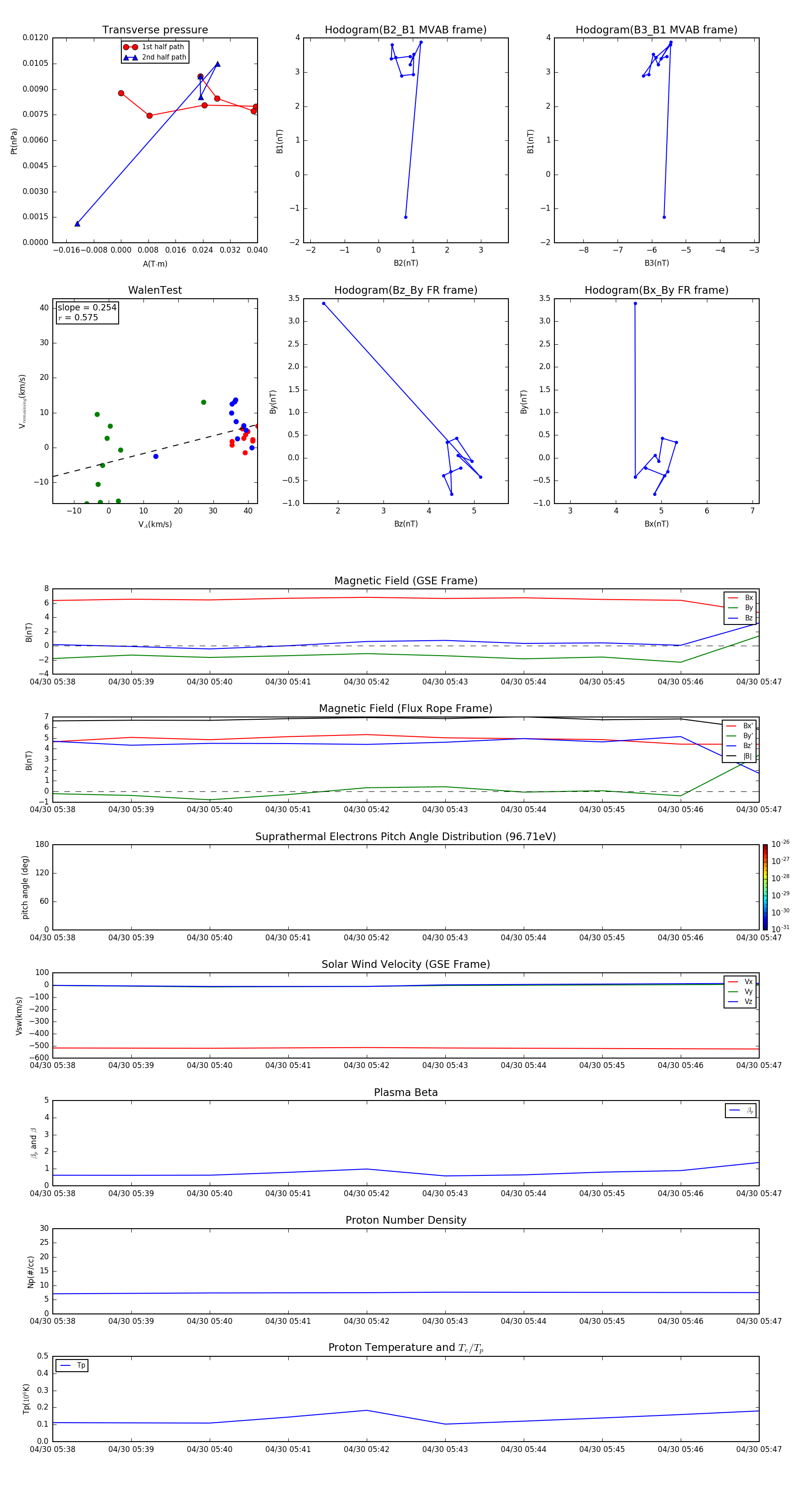Click the 'Proton Number Density' title
This screenshot has width=812, height=1489.
(x=406, y=1220)
